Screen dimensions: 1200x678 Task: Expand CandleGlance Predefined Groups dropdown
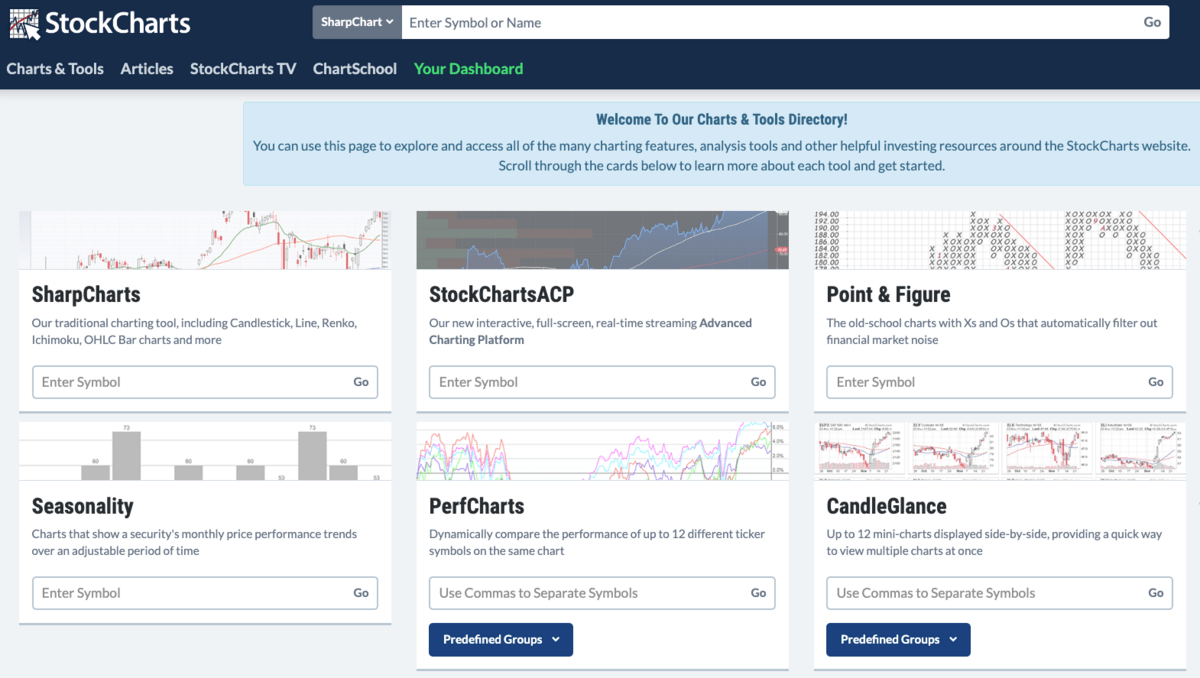tap(897, 640)
